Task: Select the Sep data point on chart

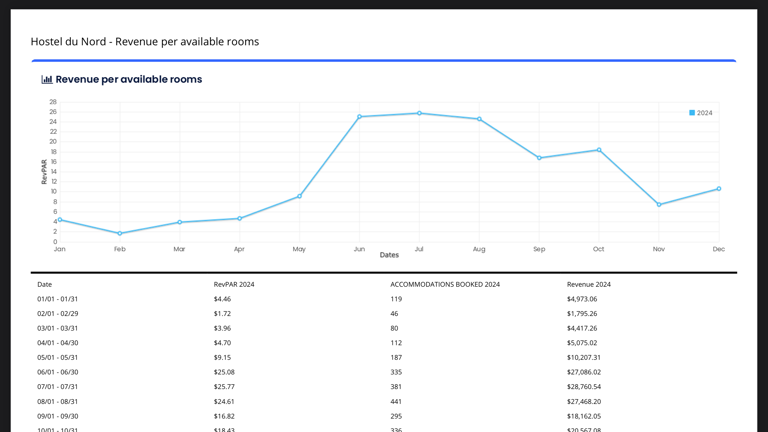Action: (539, 158)
